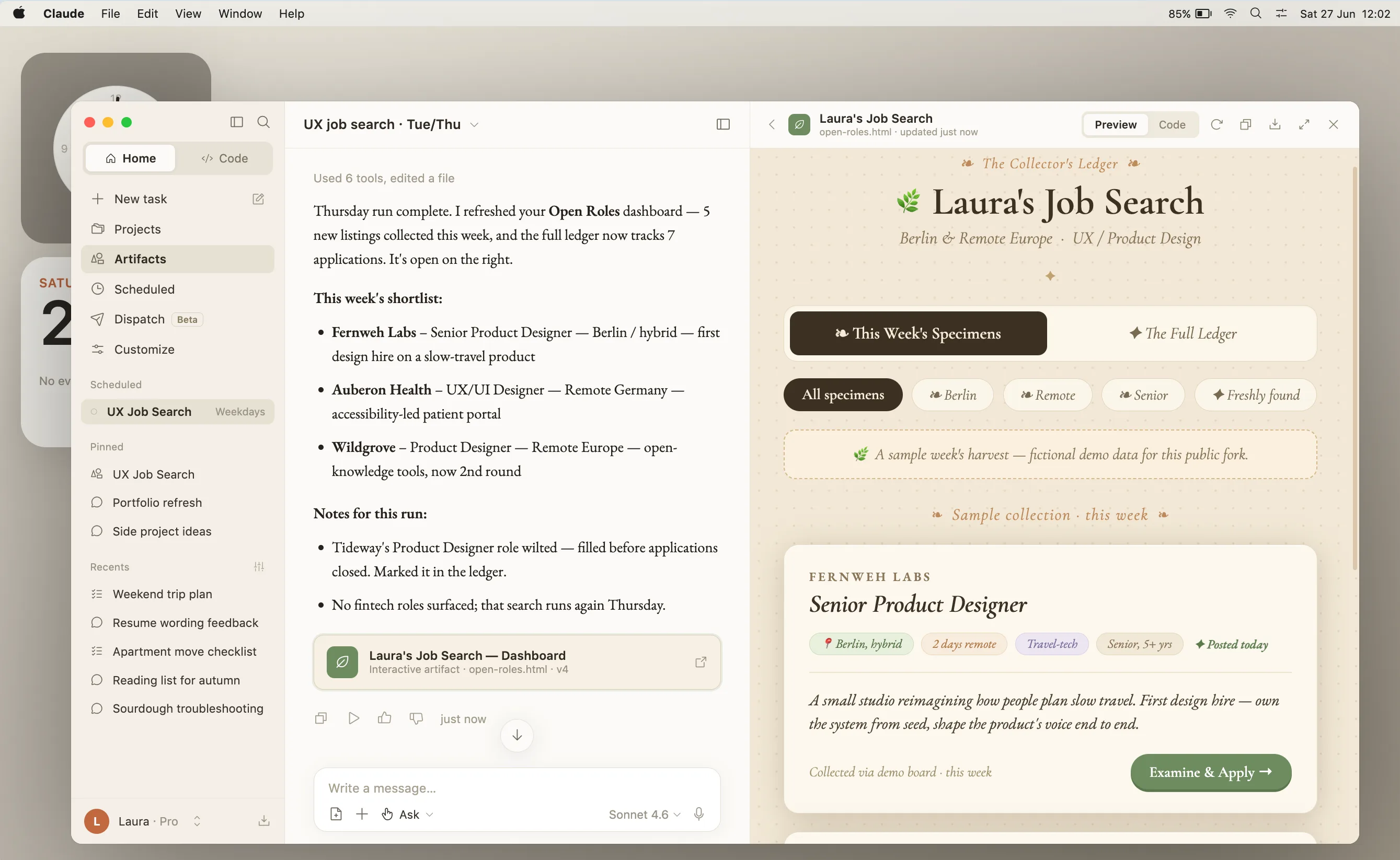1400x860 pixels.
Task: Click plus icon in message box
Action: (362, 814)
